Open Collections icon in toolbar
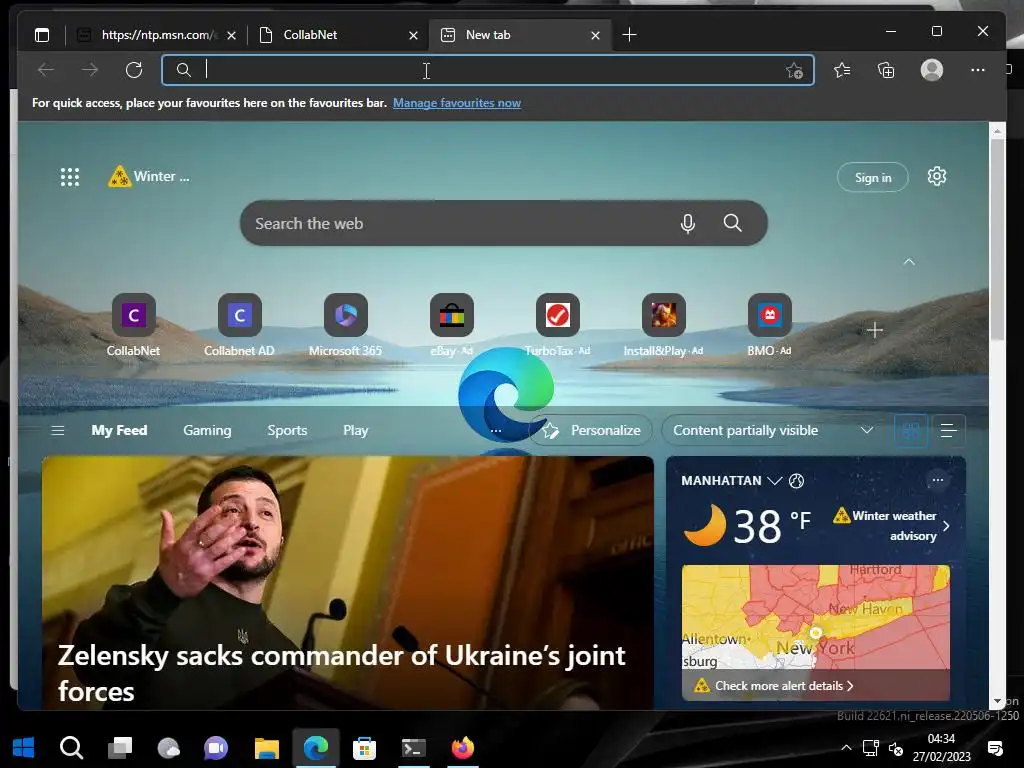Image resolution: width=1024 pixels, height=768 pixels. pyautogui.click(x=886, y=70)
